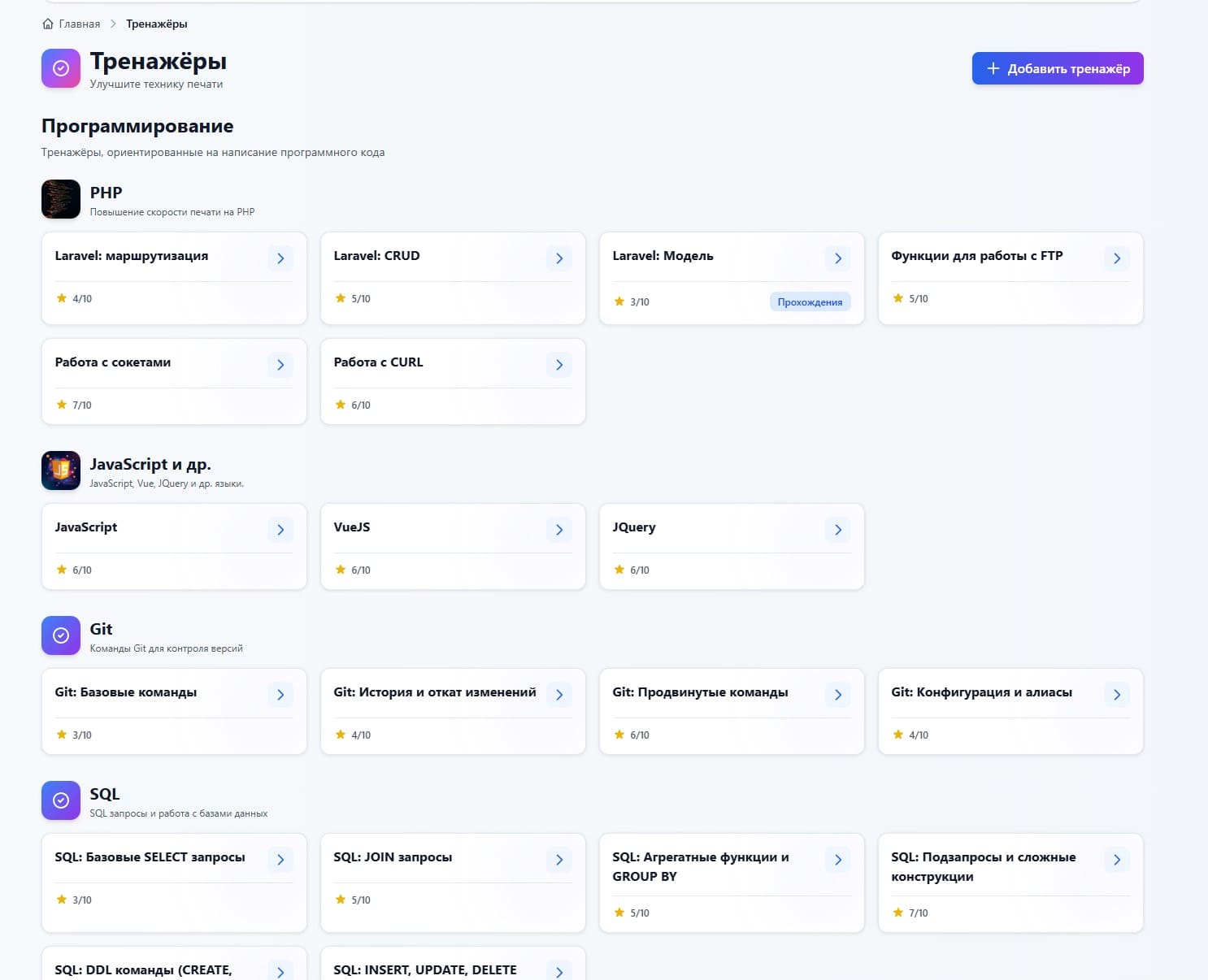1208x980 pixels.
Task: Select the Git: История и откат изменений title
Action: [434, 692]
